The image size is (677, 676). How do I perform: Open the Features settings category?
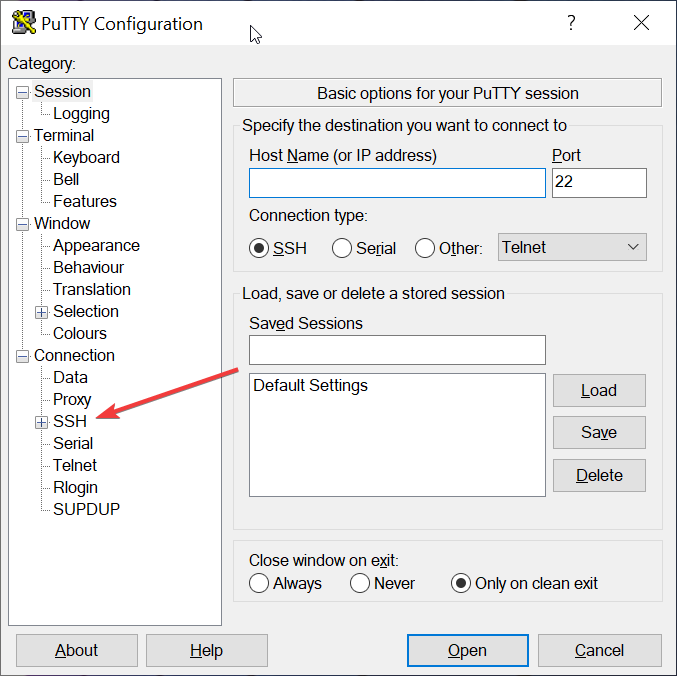(85, 202)
